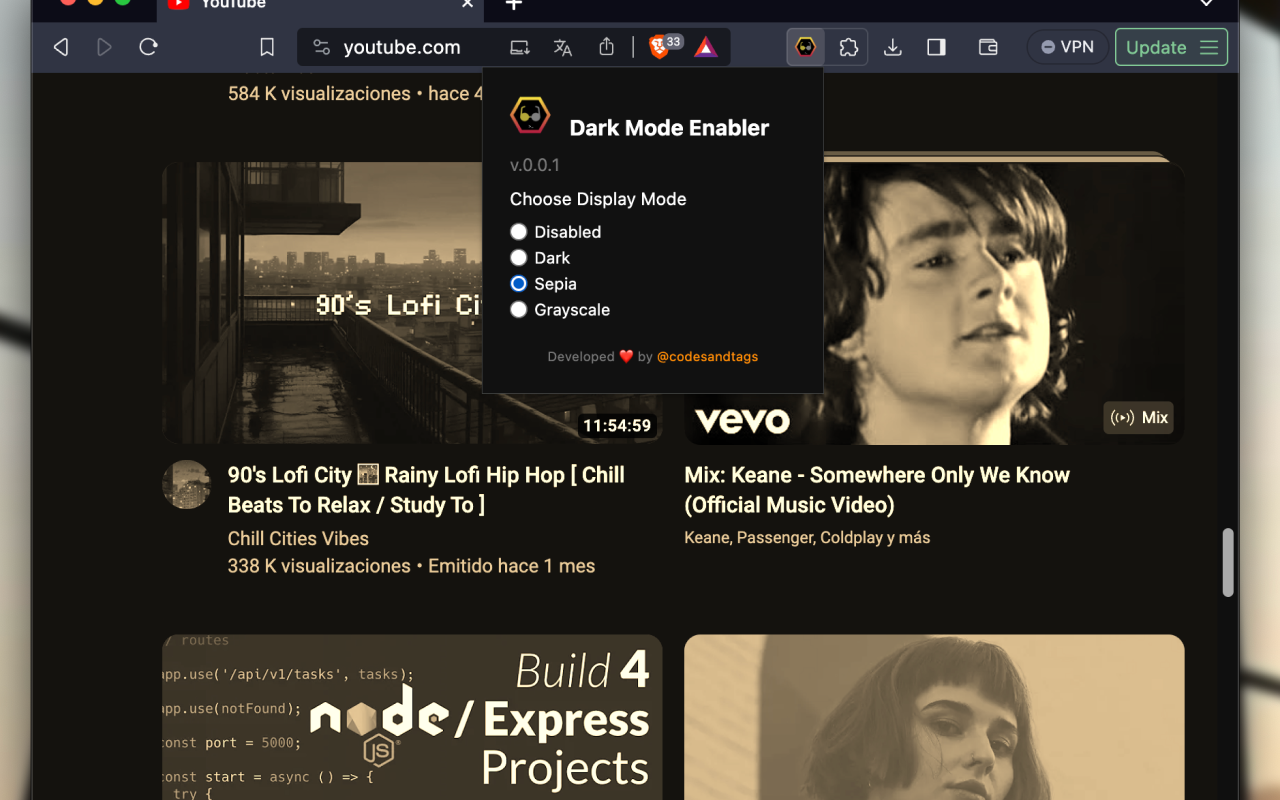Reload the page with the refresh icon
The width and height of the screenshot is (1280, 800).
click(x=148, y=47)
